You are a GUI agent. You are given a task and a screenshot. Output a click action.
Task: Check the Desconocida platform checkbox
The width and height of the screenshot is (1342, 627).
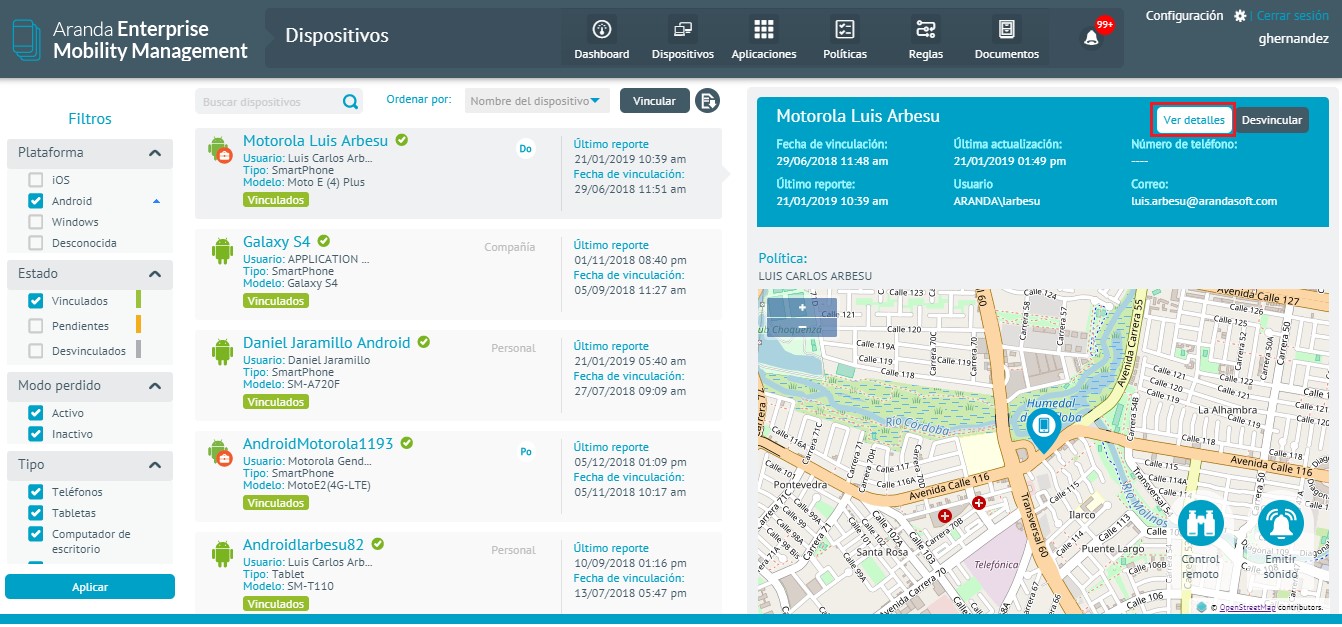(x=36, y=243)
